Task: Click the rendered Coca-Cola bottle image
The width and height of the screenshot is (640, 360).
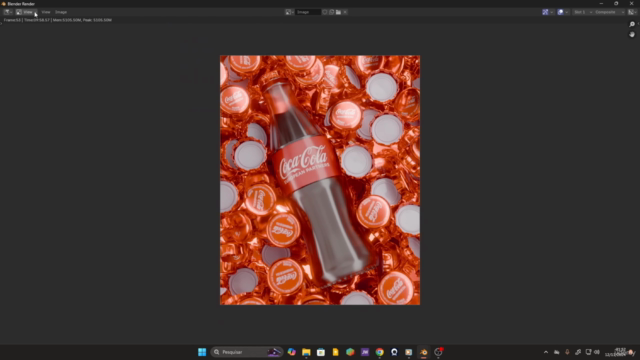Action: 320,180
